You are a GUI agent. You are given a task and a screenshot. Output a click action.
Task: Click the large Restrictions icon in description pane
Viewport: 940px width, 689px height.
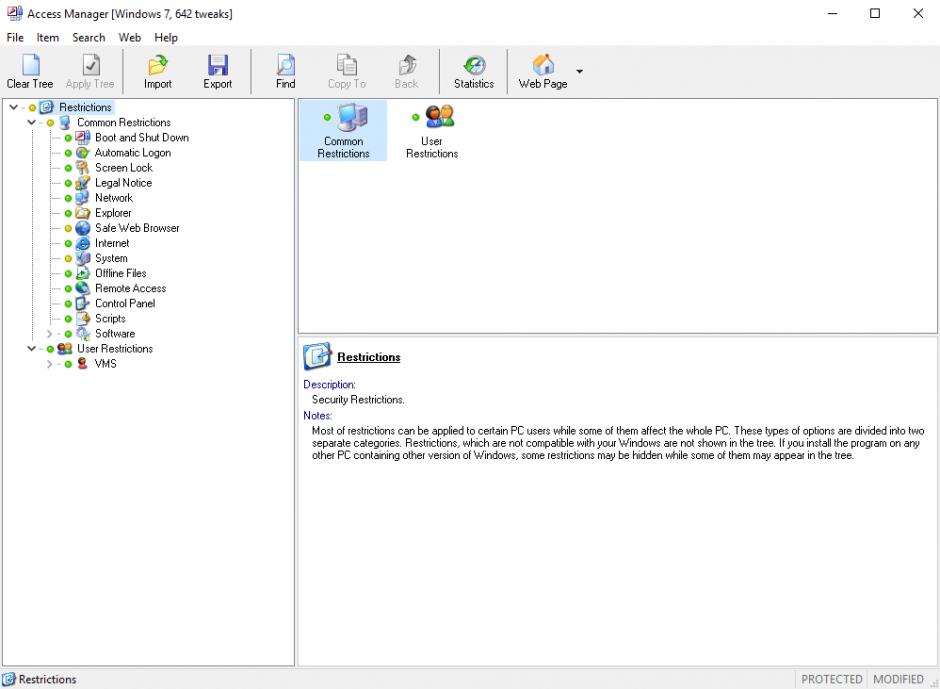pyautogui.click(x=317, y=356)
